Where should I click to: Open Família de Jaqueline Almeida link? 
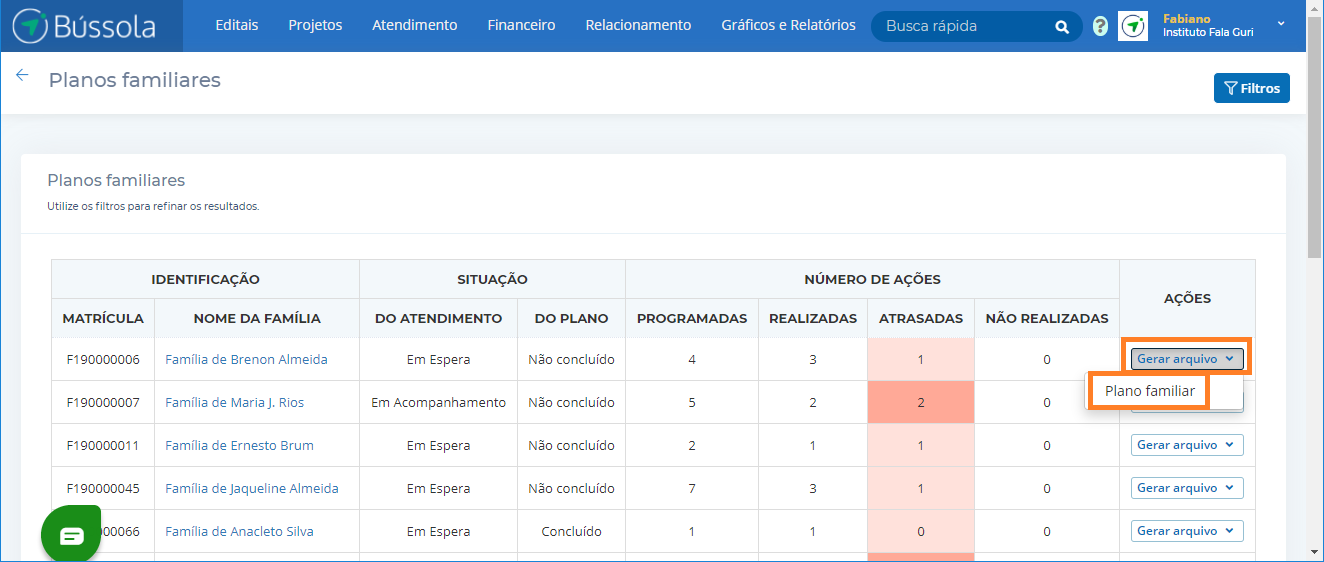tap(252, 488)
